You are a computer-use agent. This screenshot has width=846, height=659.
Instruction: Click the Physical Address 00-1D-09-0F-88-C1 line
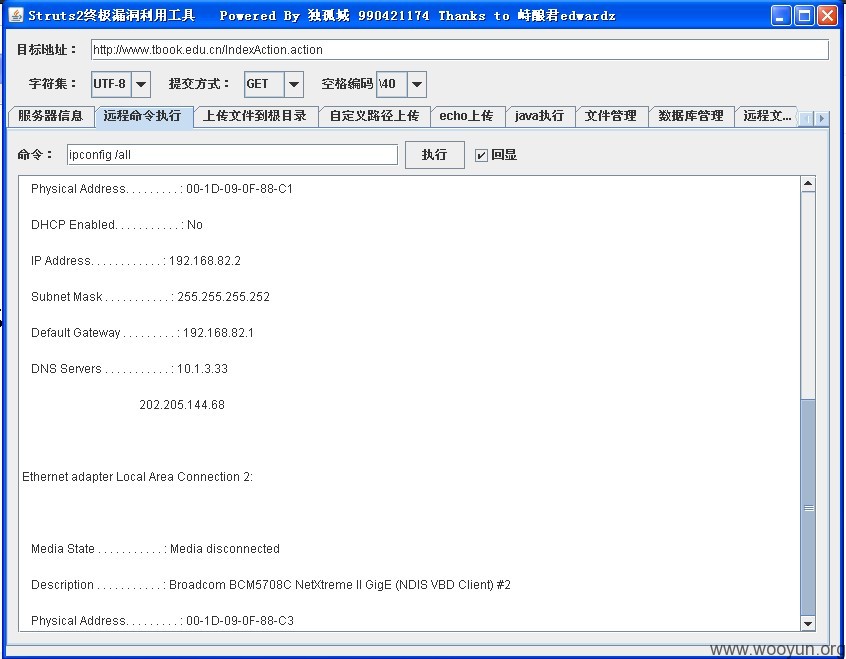coord(162,189)
